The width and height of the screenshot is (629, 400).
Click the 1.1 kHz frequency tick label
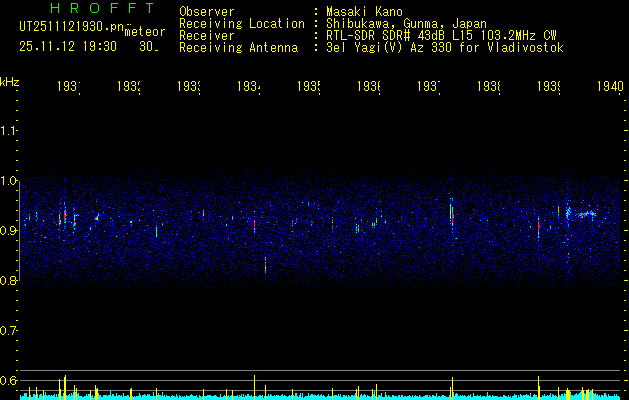click(x=9, y=131)
